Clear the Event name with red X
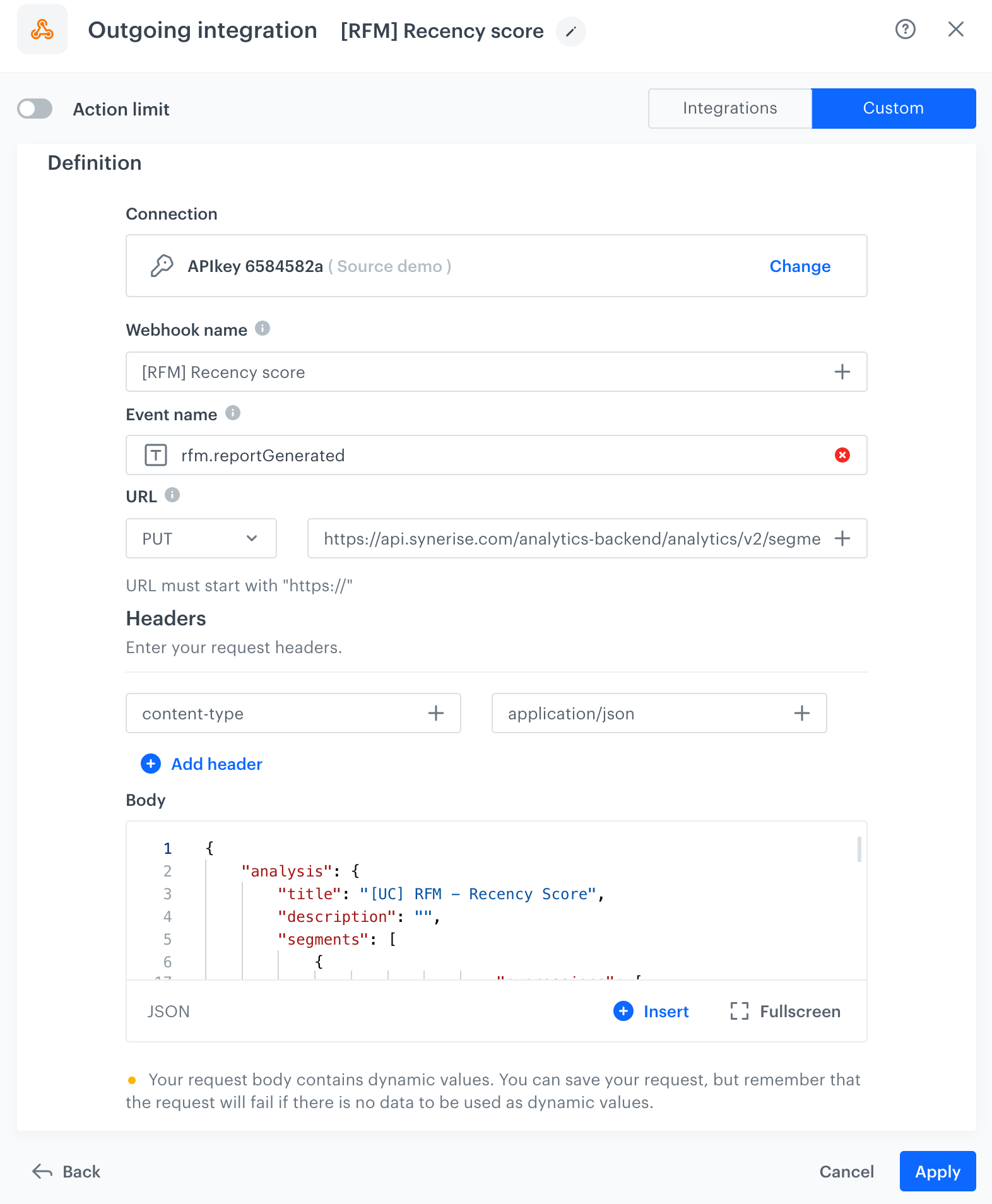This screenshot has width=992, height=1204. [x=842, y=455]
